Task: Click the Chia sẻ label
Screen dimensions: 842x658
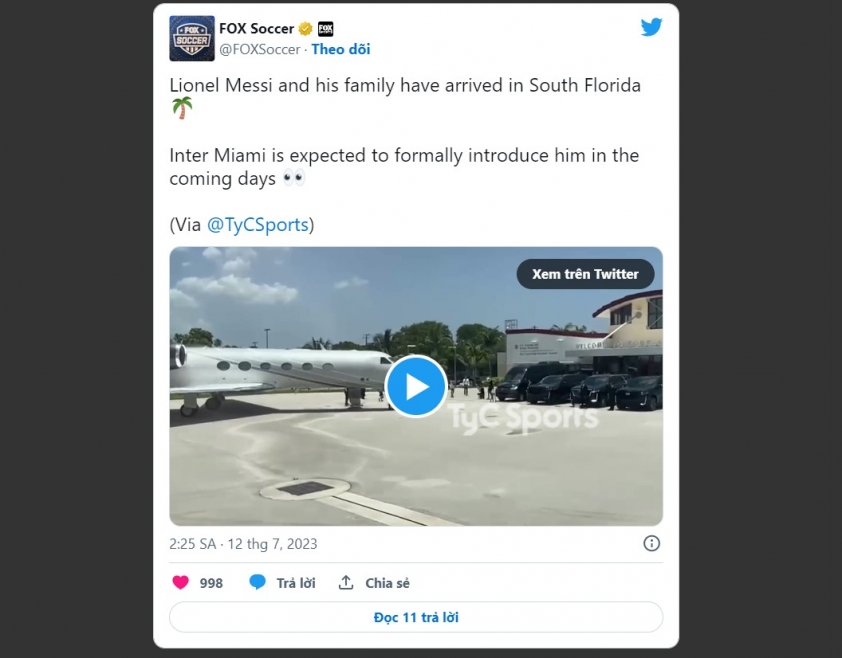Action: click(387, 583)
